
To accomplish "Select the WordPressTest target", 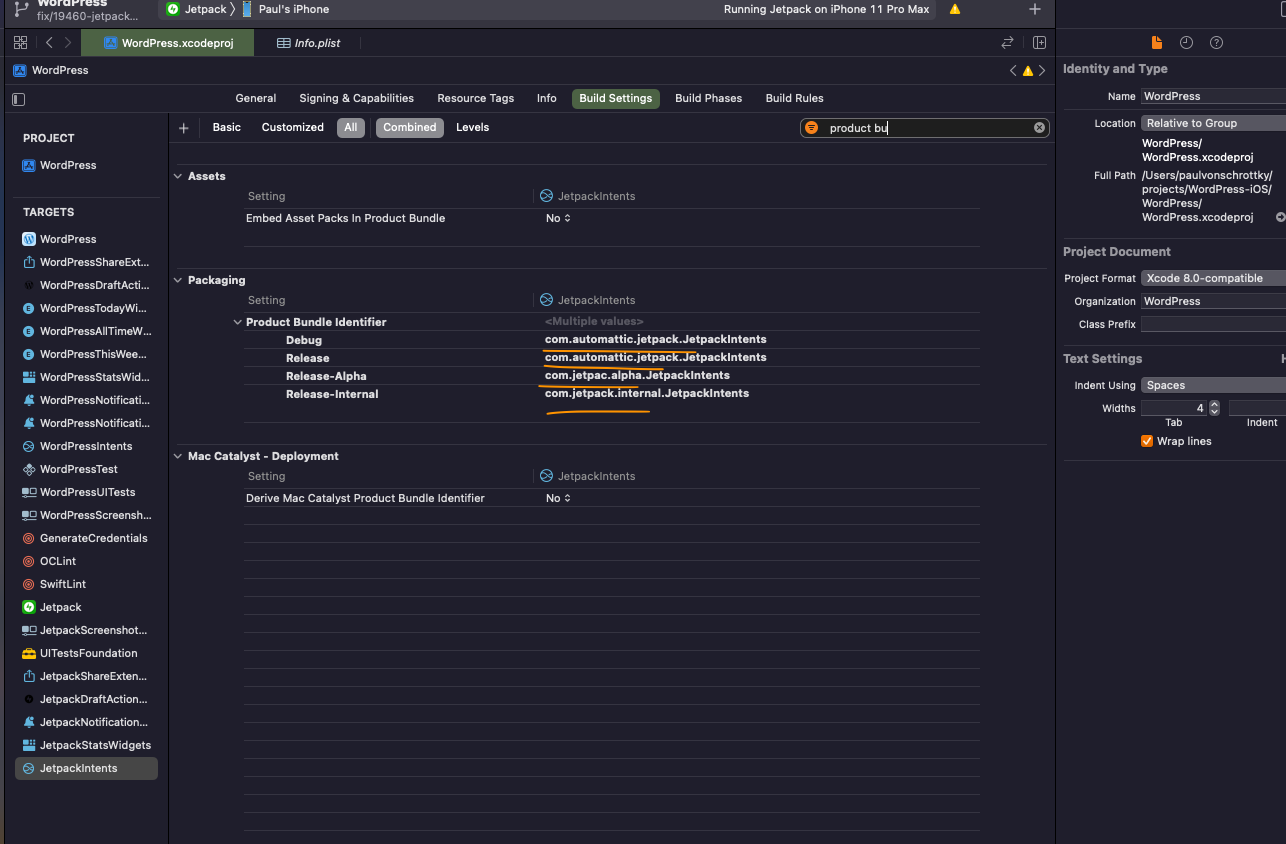I will click(x=79, y=469).
